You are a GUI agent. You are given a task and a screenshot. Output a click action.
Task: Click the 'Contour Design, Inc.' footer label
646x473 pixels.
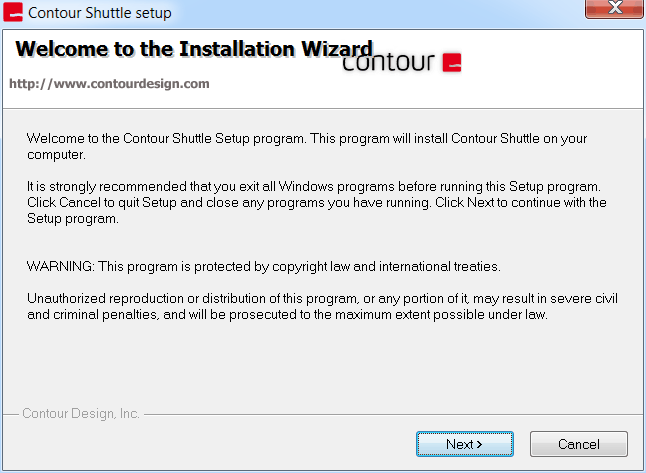(81, 413)
